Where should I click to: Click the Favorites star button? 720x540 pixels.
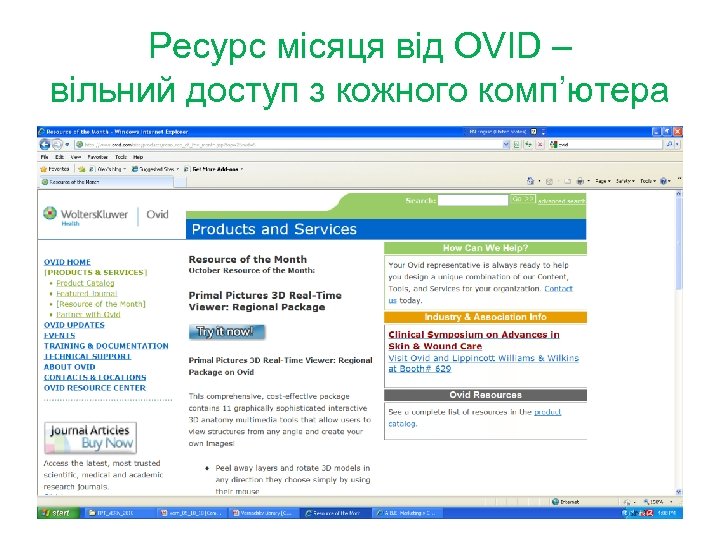pos(55,169)
